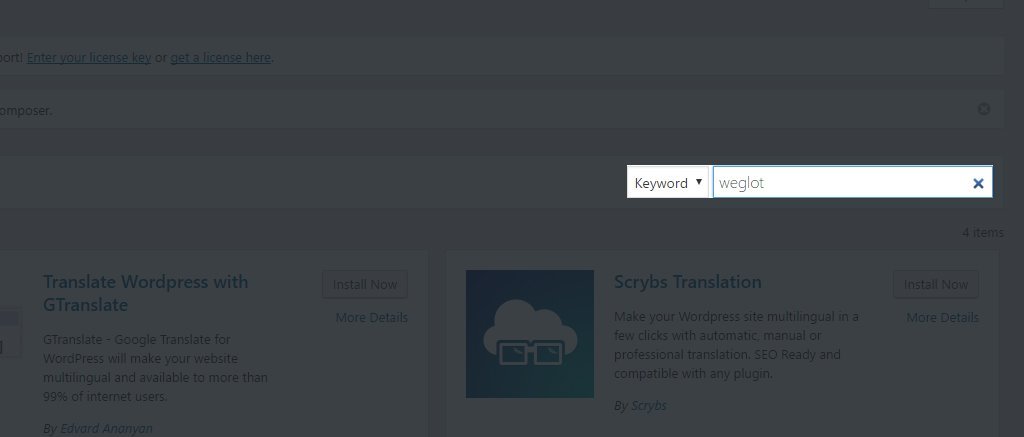The width and height of the screenshot is (1024, 437).
Task: View More Details for Scrybs Translation
Action: tap(942, 317)
